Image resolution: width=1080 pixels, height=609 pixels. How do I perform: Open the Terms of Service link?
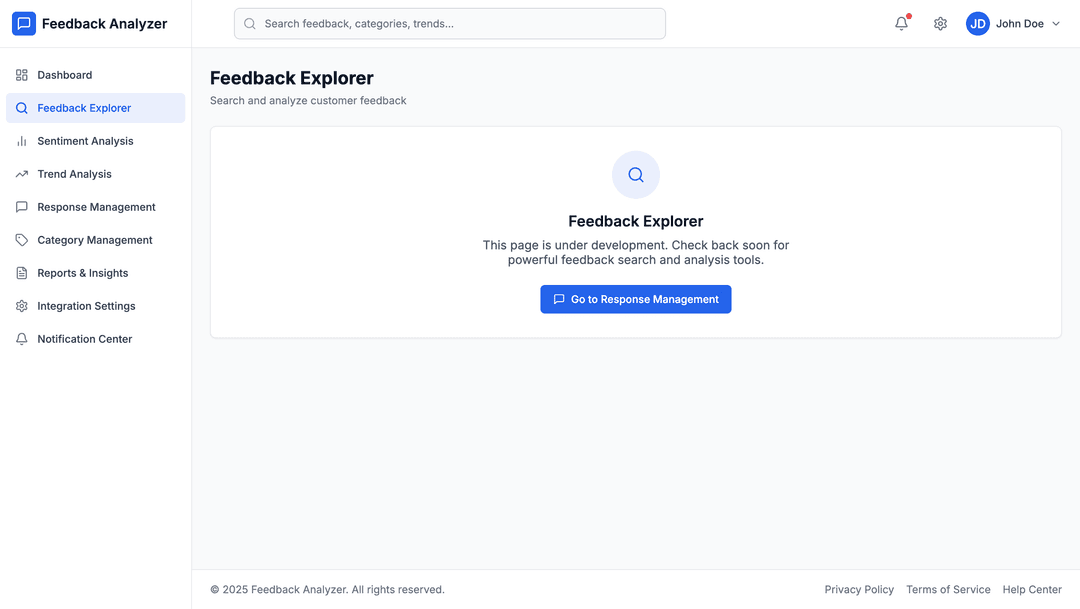[948, 590]
